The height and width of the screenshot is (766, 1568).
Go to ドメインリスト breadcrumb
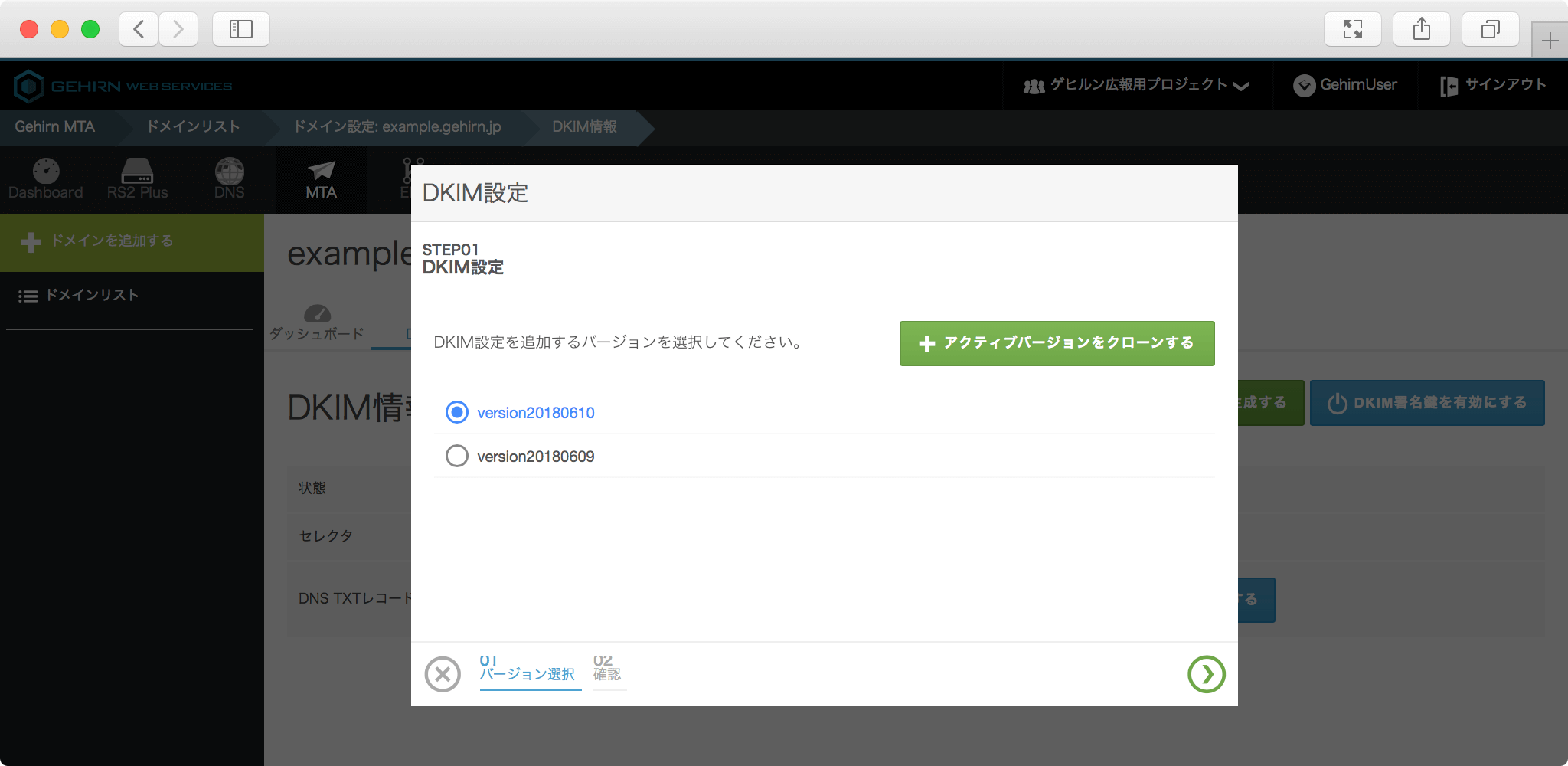[x=194, y=127]
